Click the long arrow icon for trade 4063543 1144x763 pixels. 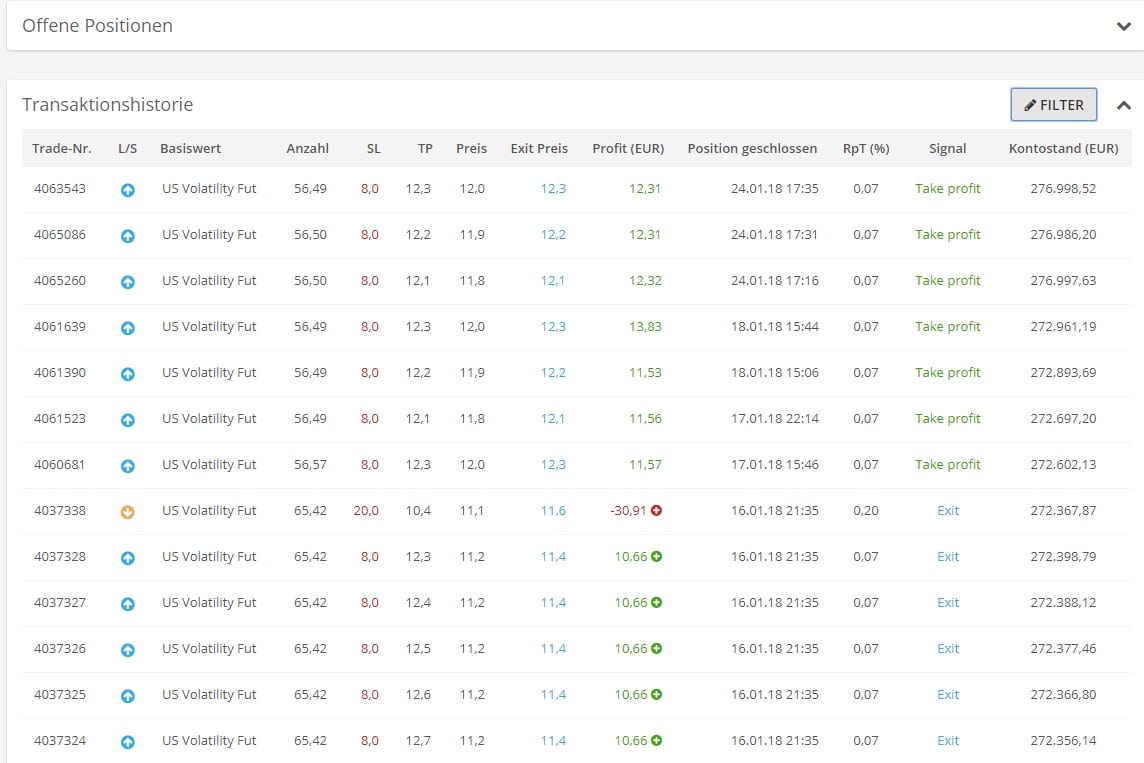tap(127, 189)
